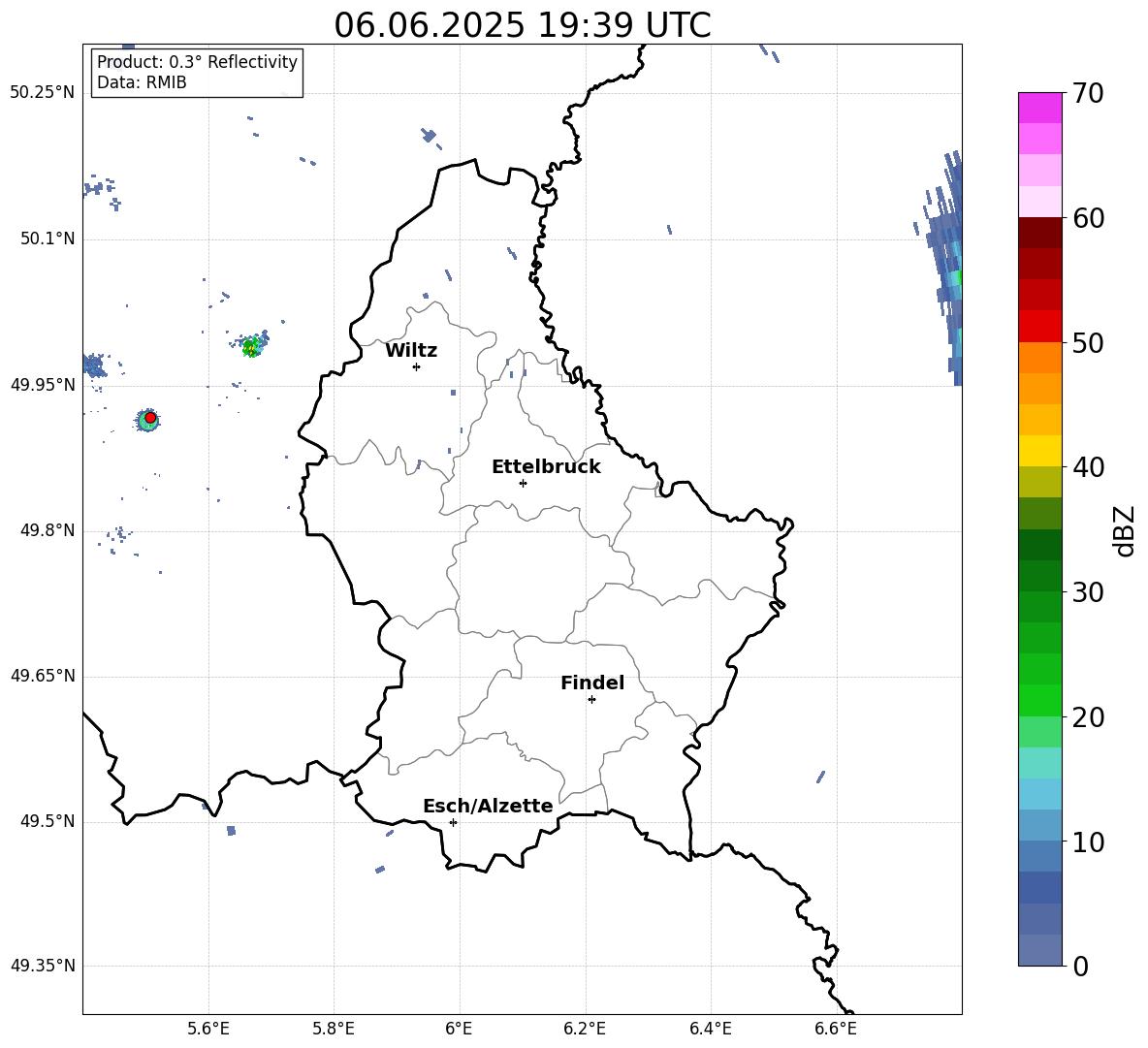Viewport: 1148px width, 1048px height.
Task: Click the 50.25°N latitude tick label
Action: [x=42, y=93]
